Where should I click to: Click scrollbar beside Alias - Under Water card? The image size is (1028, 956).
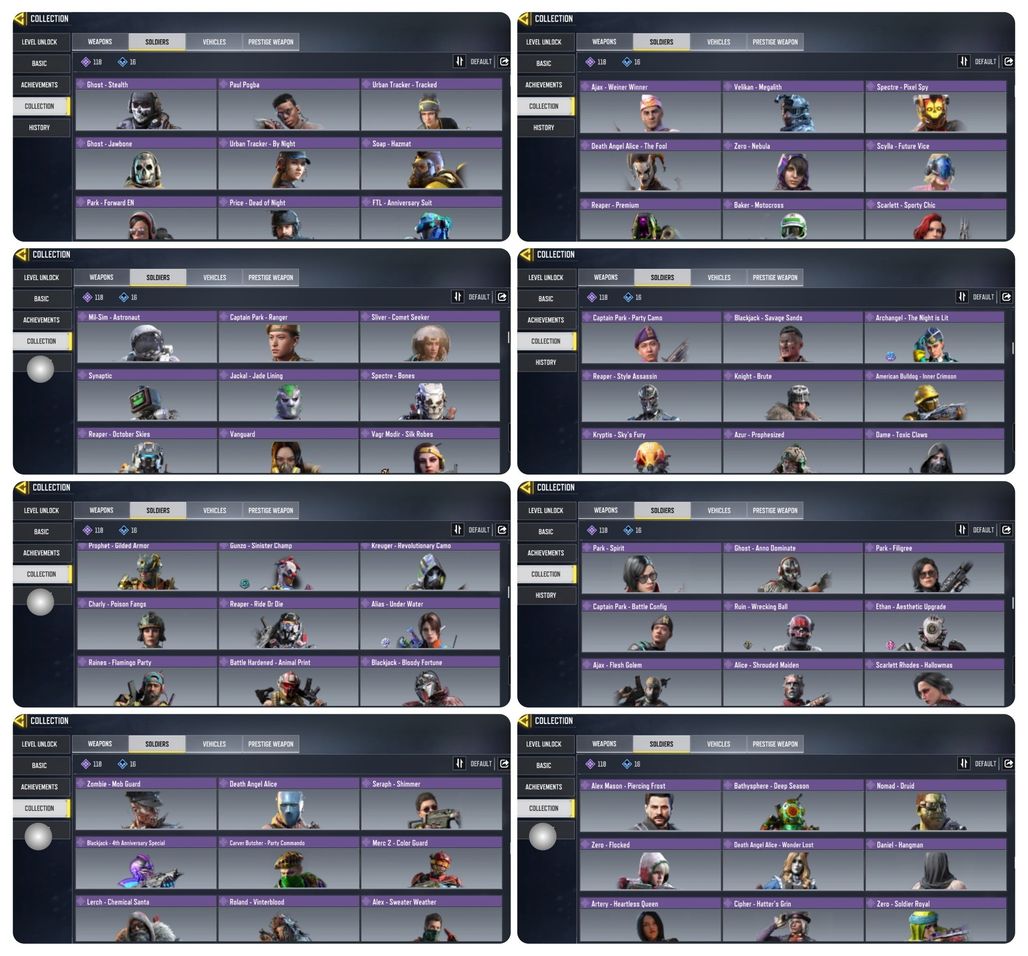click(x=509, y=591)
